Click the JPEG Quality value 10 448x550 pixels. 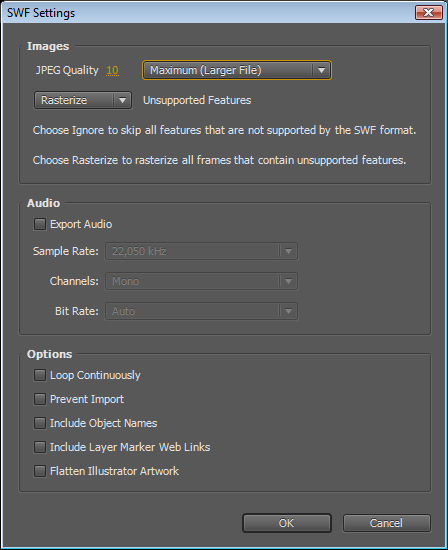tap(112, 70)
